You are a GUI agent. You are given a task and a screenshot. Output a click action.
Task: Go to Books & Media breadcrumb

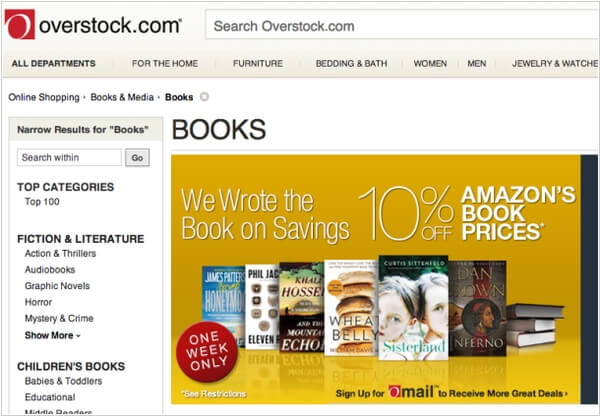coord(122,97)
